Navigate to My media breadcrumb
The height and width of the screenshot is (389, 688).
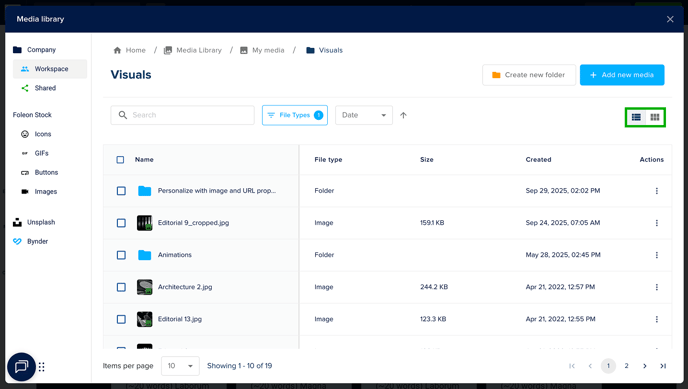pyautogui.click(x=262, y=50)
